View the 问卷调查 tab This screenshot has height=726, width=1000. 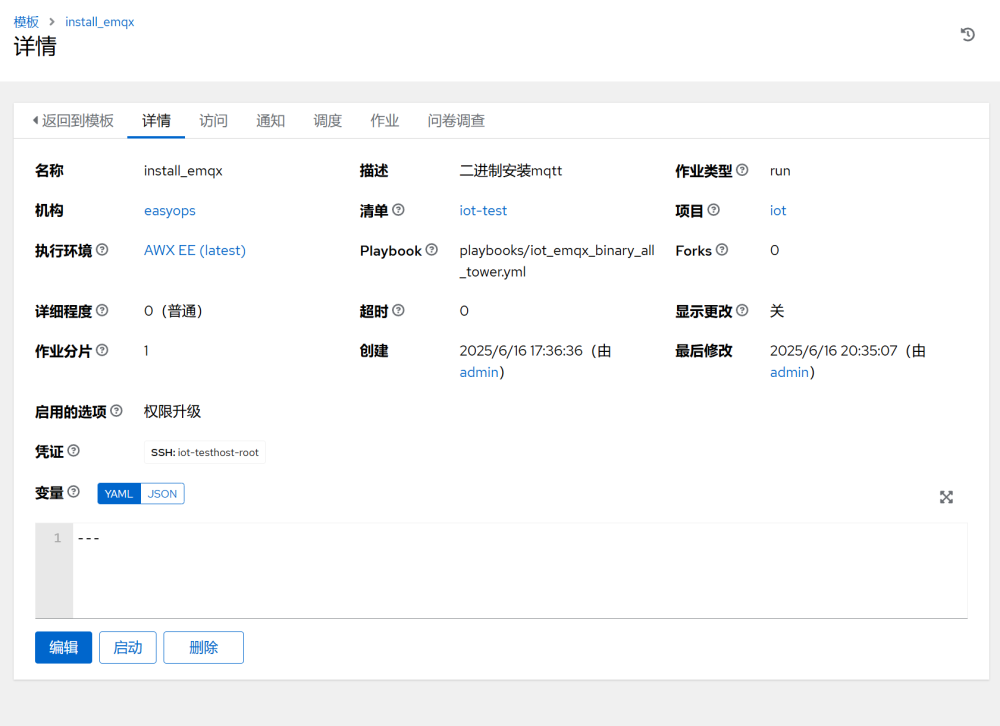point(455,120)
